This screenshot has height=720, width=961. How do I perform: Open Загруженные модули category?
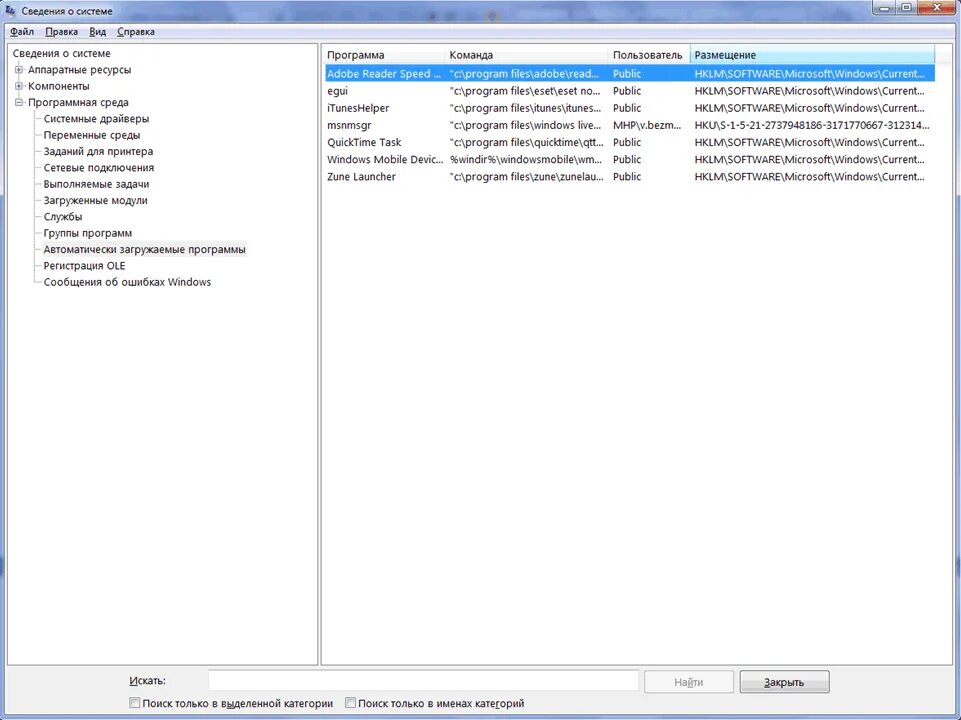click(96, 200)
